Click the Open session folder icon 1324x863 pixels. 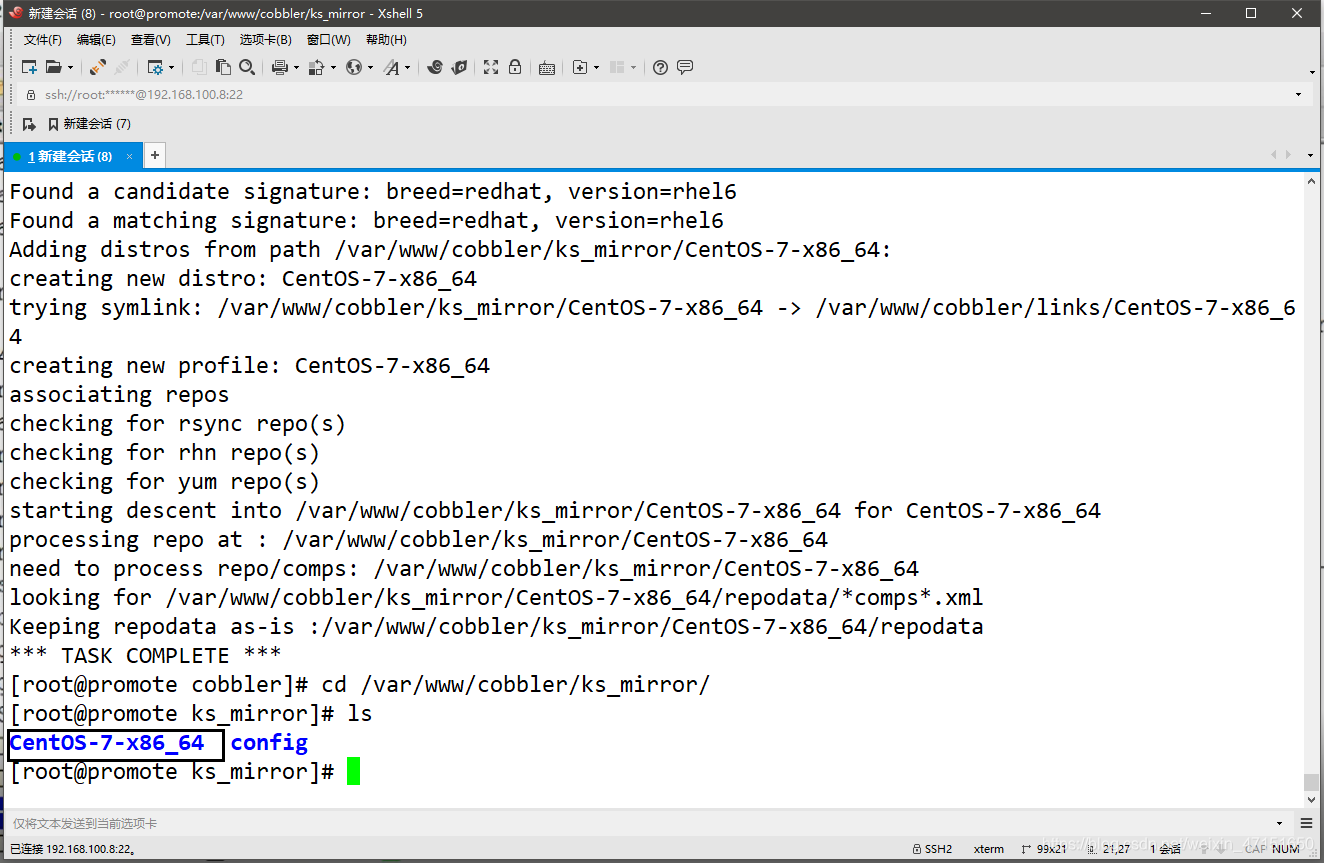click(x=53, y=68)
